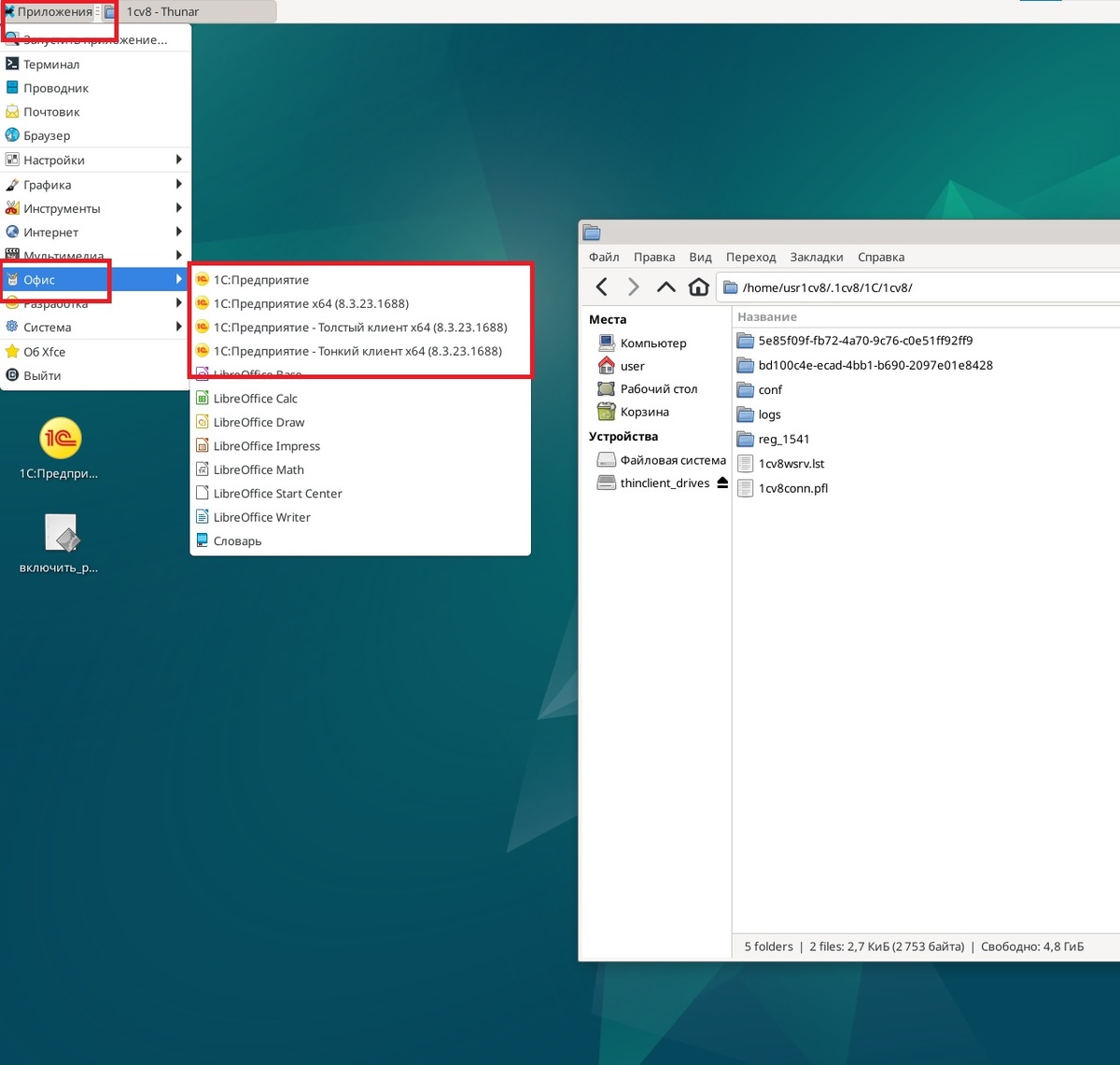Click the LibreOffice Math icon
Viewport: 1120px width, 1065px height.
point(203,469)
